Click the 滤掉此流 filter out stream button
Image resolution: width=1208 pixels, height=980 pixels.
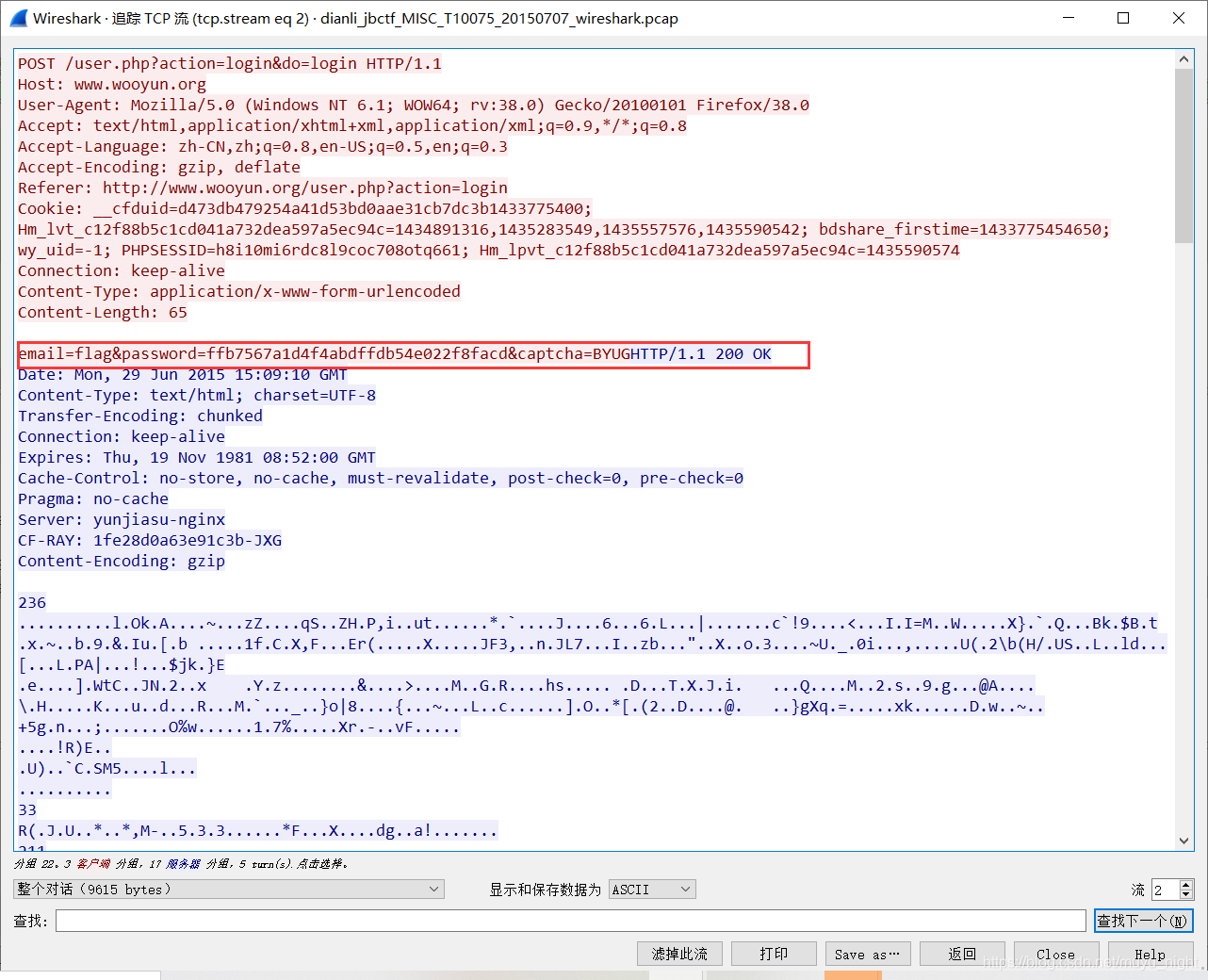click(679, 954)
